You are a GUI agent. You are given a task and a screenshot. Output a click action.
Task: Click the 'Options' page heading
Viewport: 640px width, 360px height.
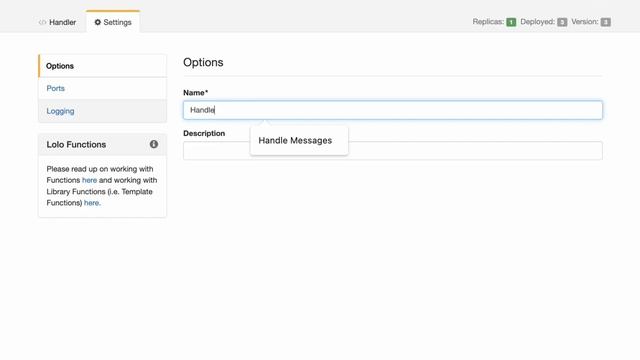coord(203,62)
